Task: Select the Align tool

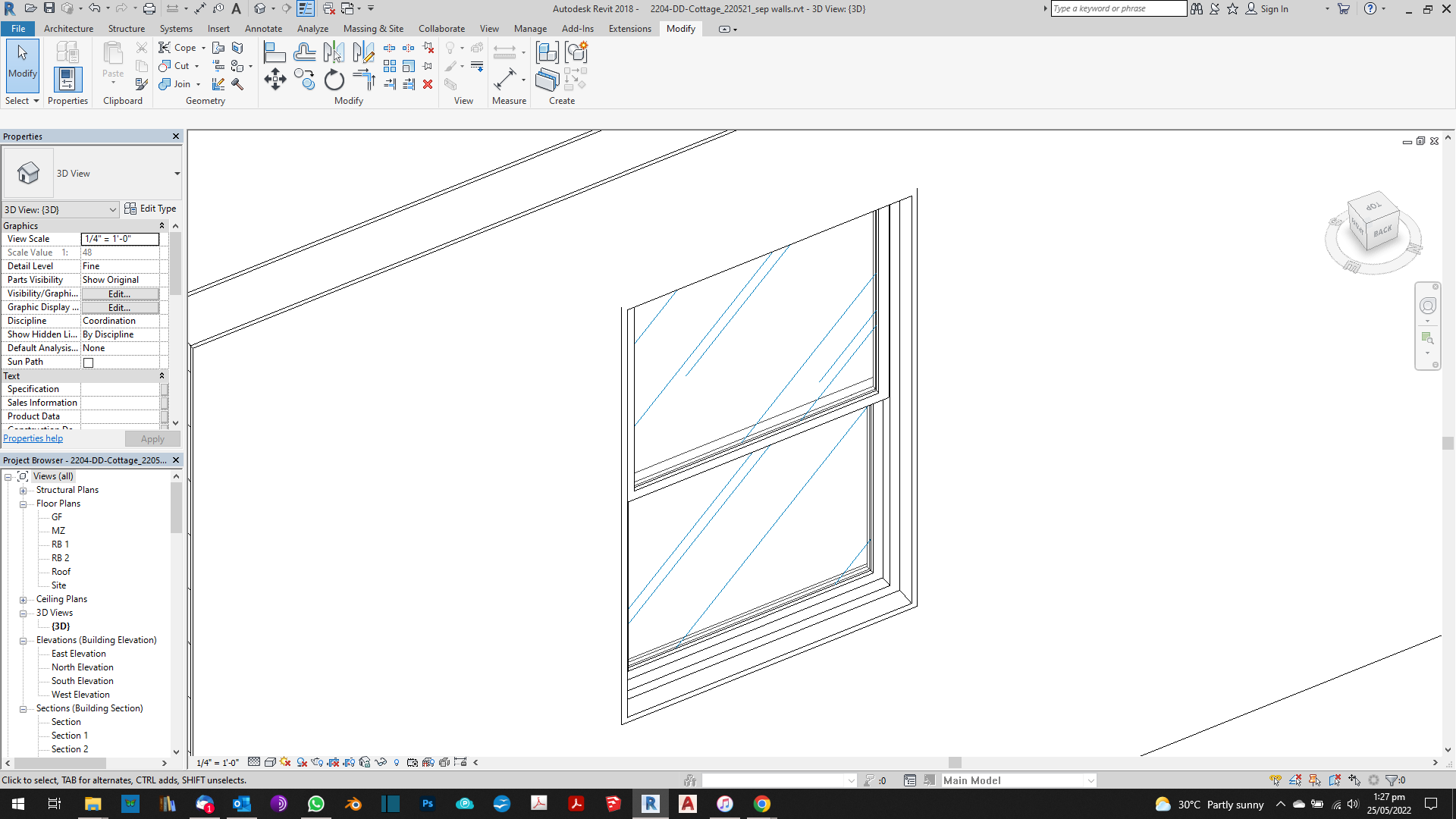Action: 275,51
